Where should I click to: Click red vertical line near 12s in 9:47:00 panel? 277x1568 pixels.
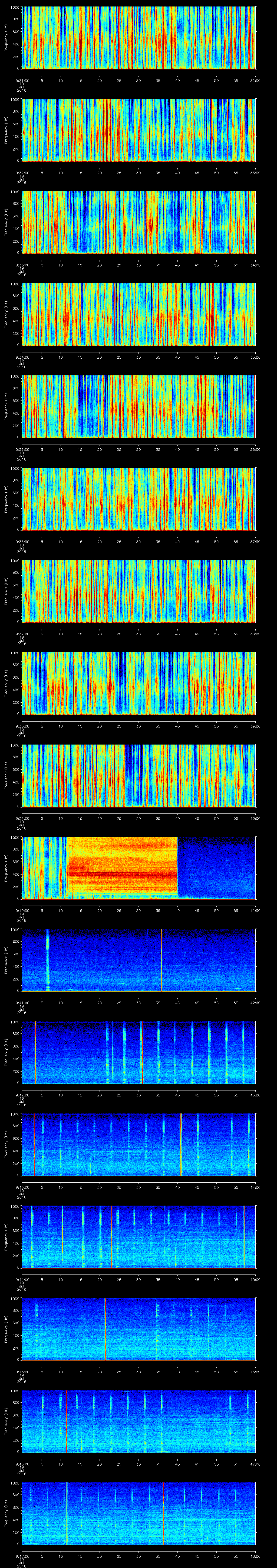pos(67,1513)
